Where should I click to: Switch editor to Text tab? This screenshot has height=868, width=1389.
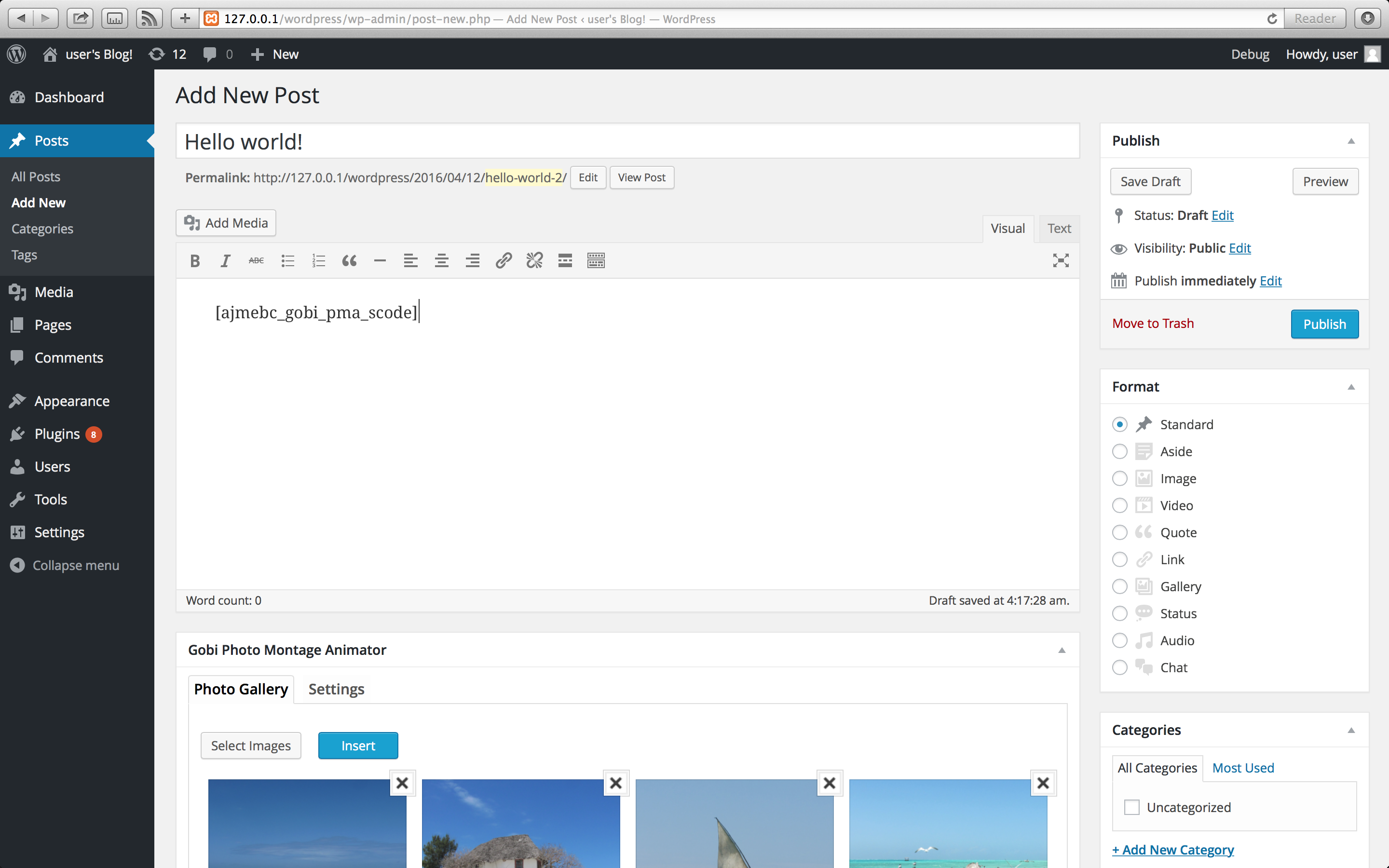[1059, 229]
